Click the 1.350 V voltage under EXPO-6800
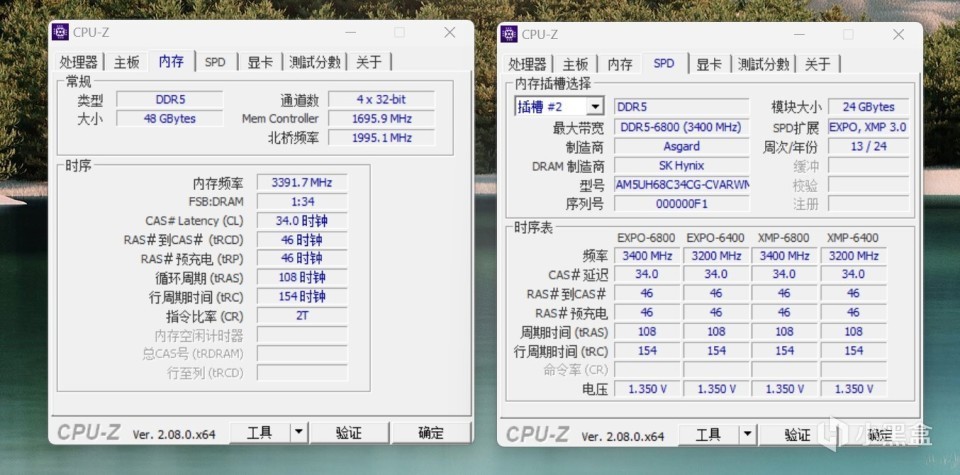 pyautogui.click(x=647, y=389)
